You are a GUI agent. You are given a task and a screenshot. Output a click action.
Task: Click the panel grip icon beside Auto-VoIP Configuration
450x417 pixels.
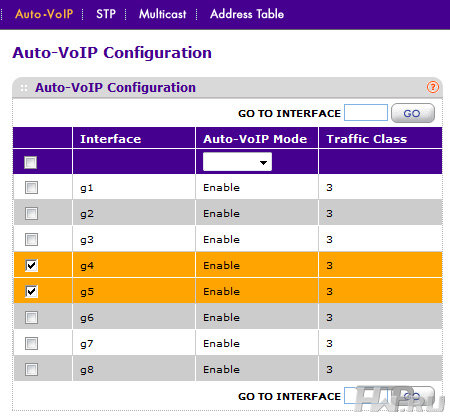click(x=24, y=88)
